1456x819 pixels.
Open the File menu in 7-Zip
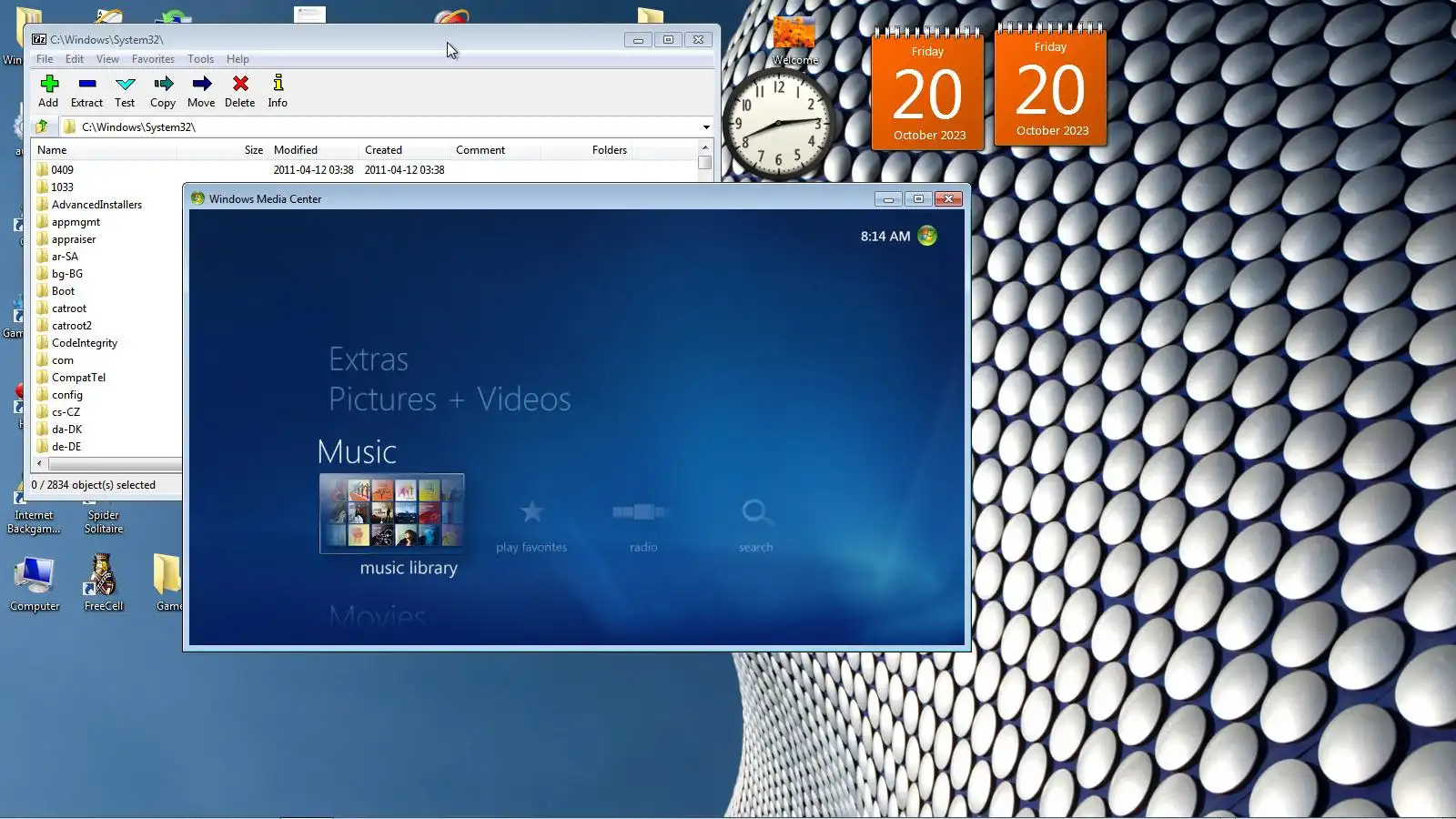(45, 59)
